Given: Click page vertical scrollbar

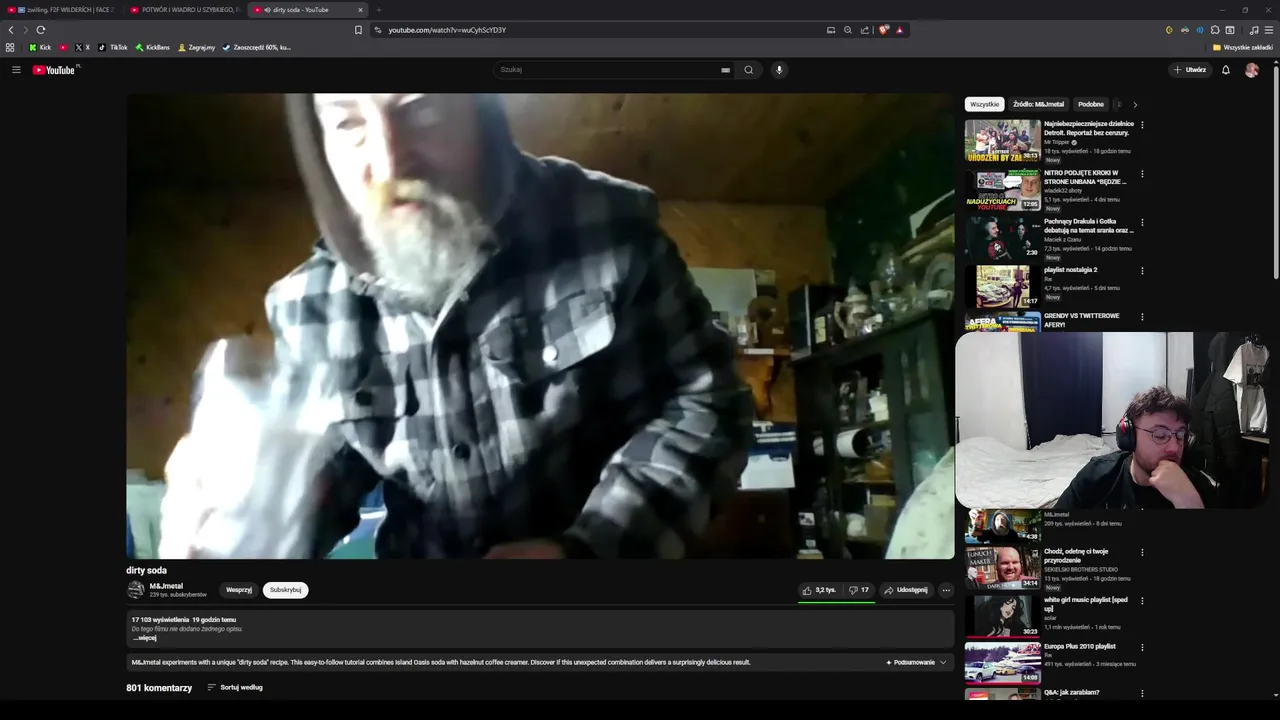Looking at the screenshot, I should tap(1275, 170).
